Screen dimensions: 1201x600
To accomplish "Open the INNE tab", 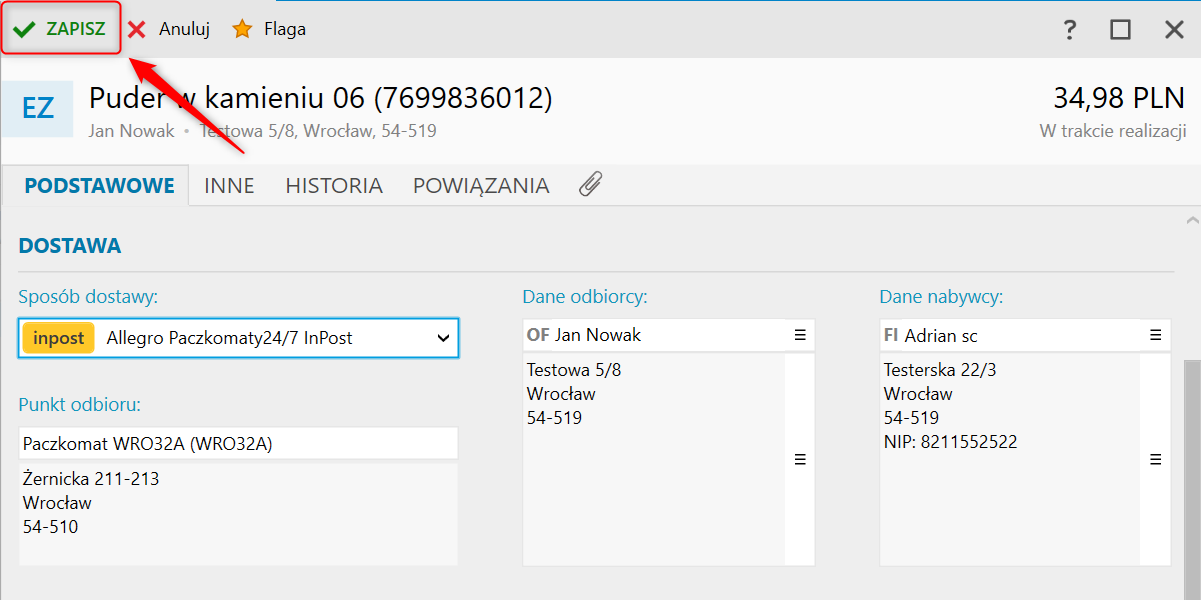I will (x=229, y=185).
